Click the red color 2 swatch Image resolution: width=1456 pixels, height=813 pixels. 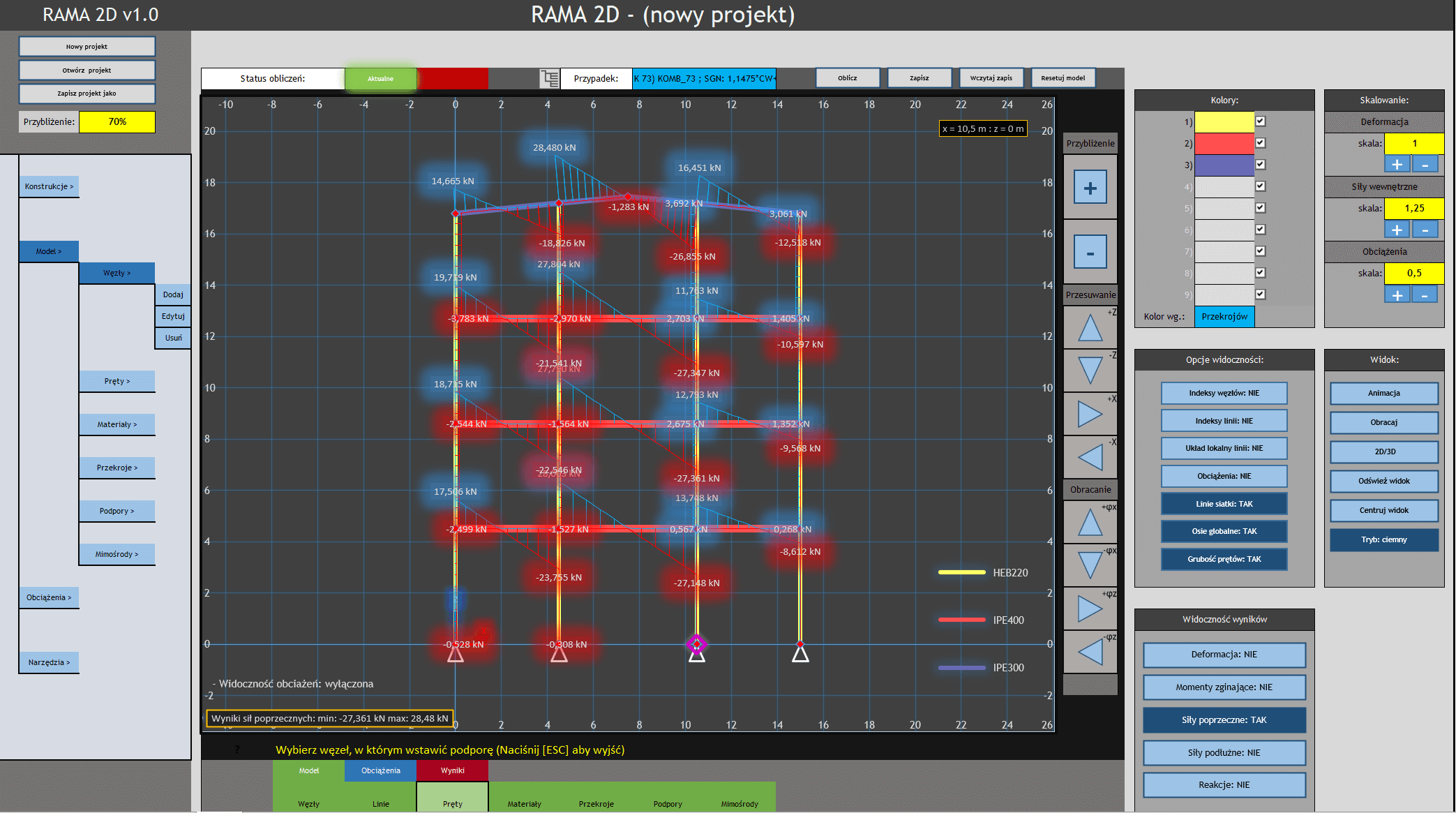pyautogui.click(x=1224, y=143)
